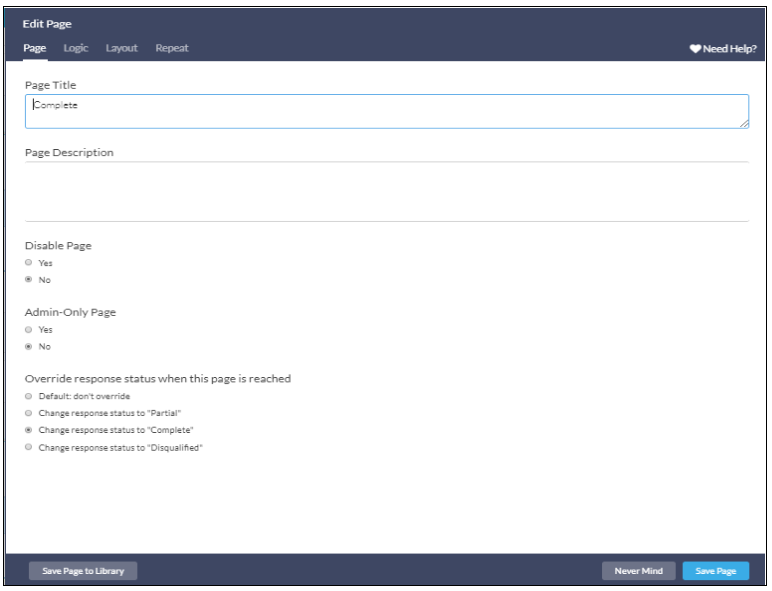Click the Save Page to Library button
772x591 pixels.
tap(83, 571)
